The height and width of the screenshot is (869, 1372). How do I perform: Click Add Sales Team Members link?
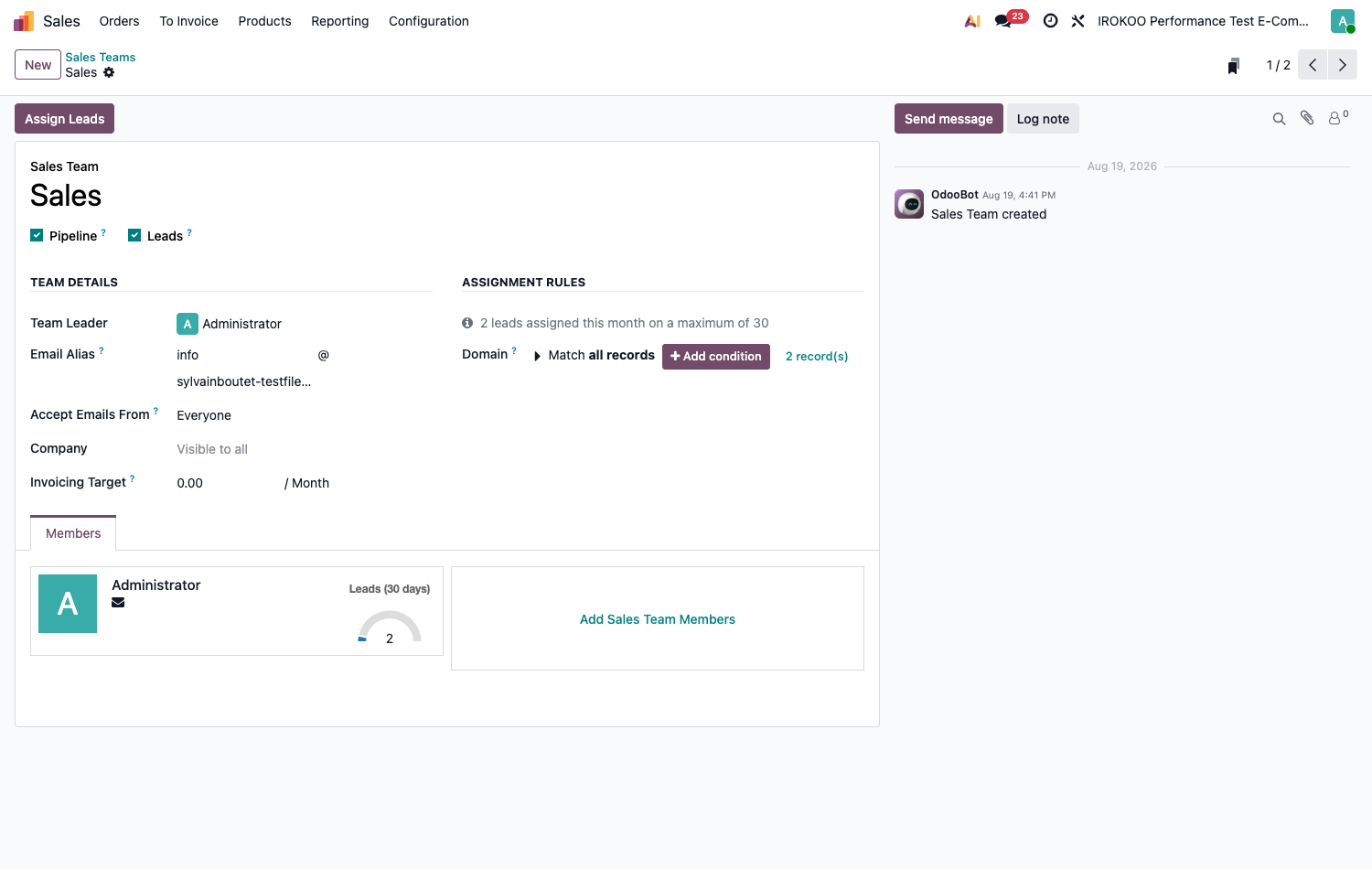658,619
